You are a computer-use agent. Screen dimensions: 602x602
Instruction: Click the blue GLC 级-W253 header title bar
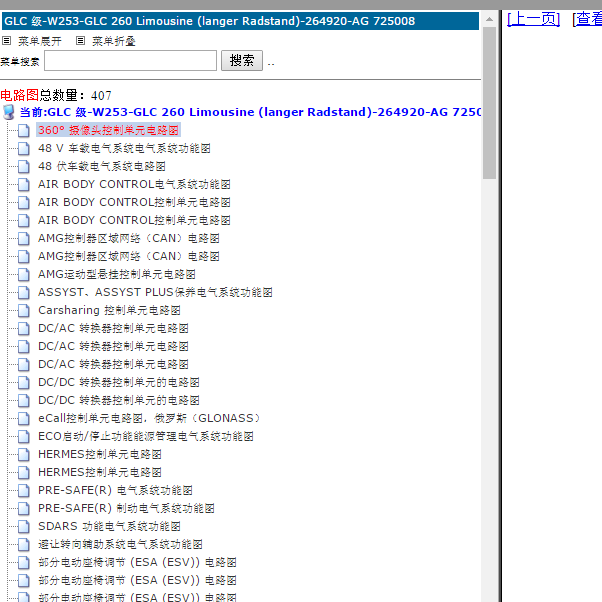click(x=240, y=21)
